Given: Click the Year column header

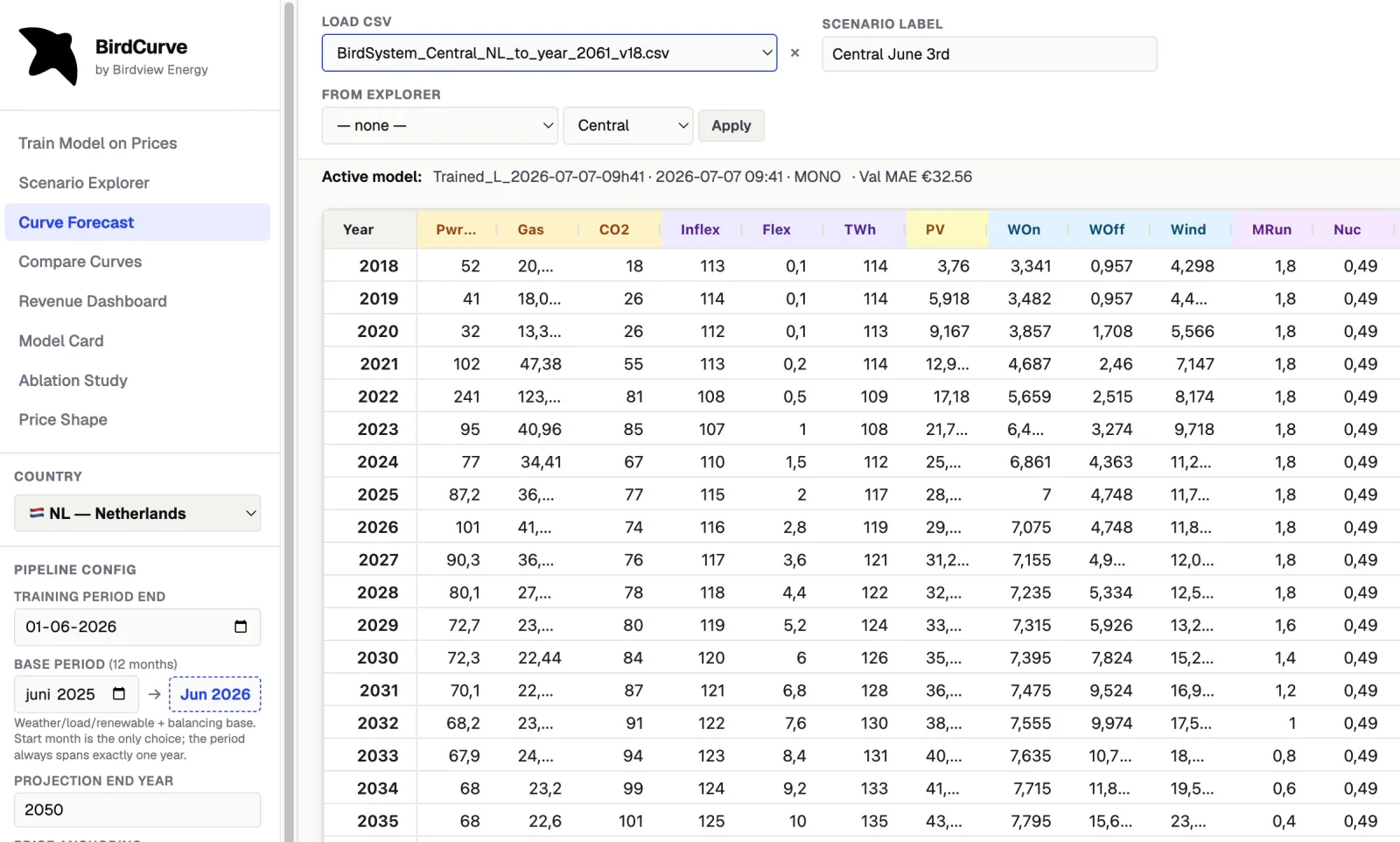Looking at the screenshot, I should click(370, 229).
